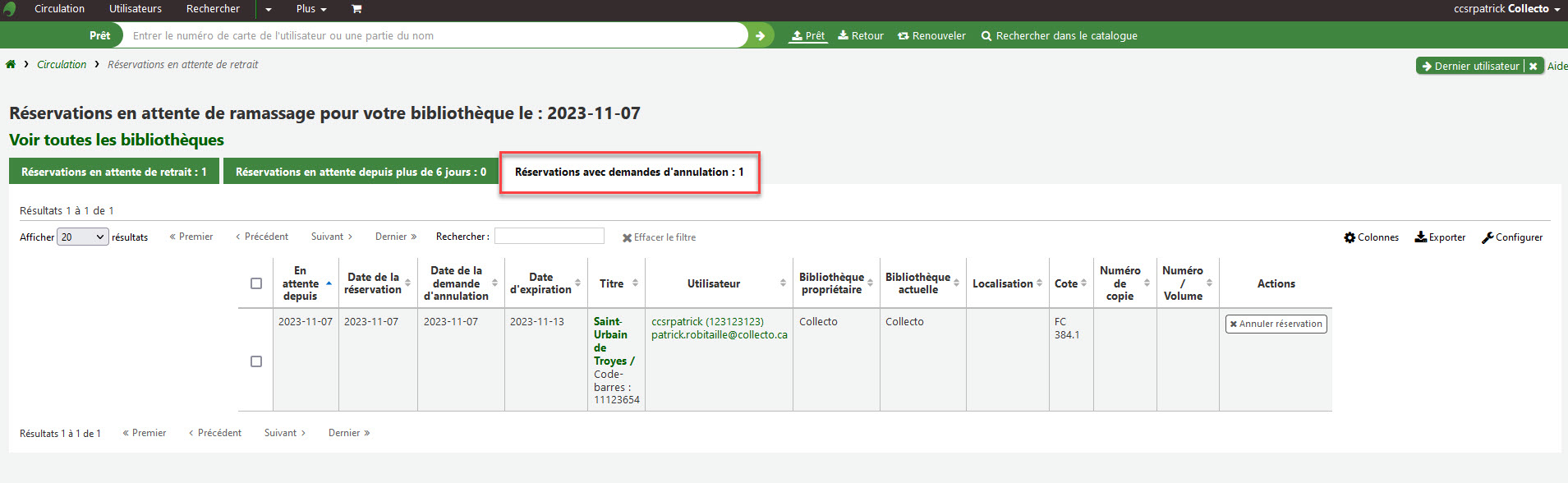This screenshot has height=483, width=1568.
Task: Open the Plus menu
Action: (311, 9)
